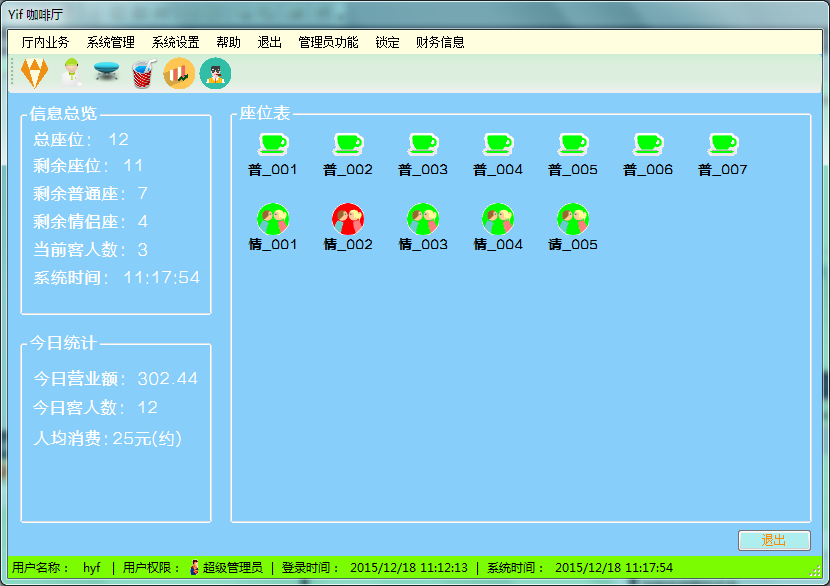Click the super admin icon in status bar
Viewport: 830px width, 586px height.
point(194,567)
